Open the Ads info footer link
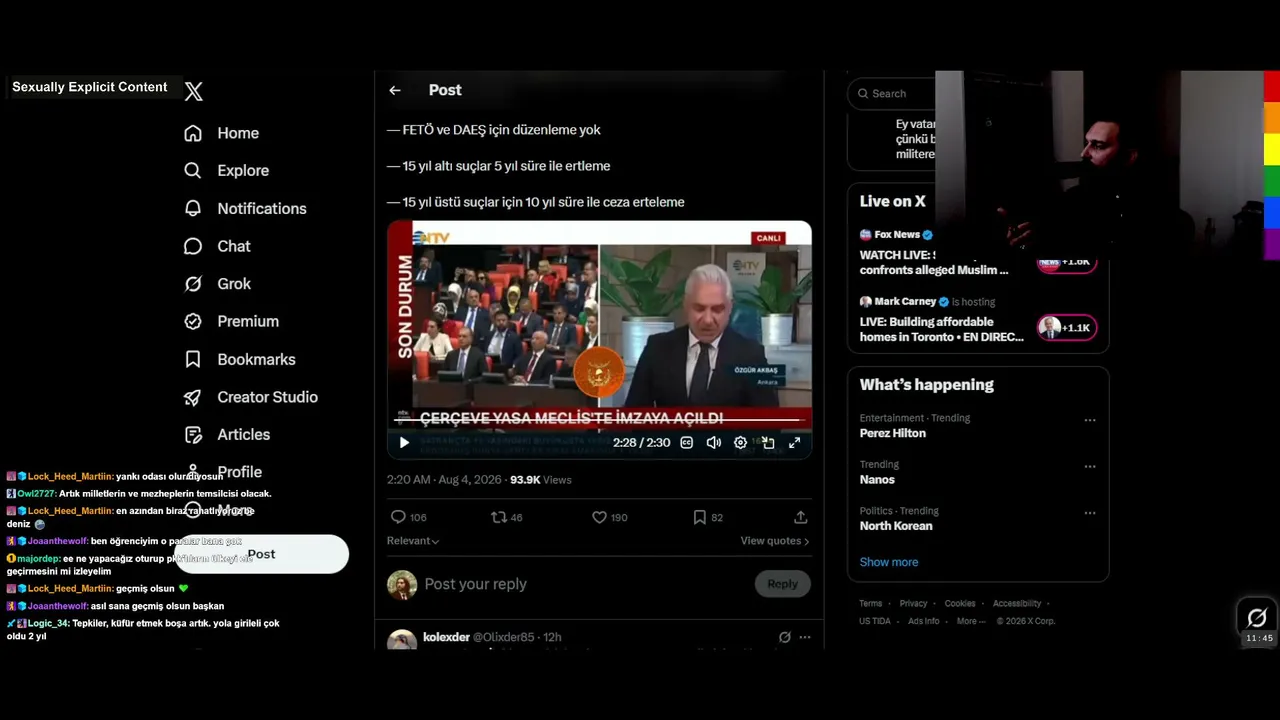The image size is (1280, 720). point(924,621)
